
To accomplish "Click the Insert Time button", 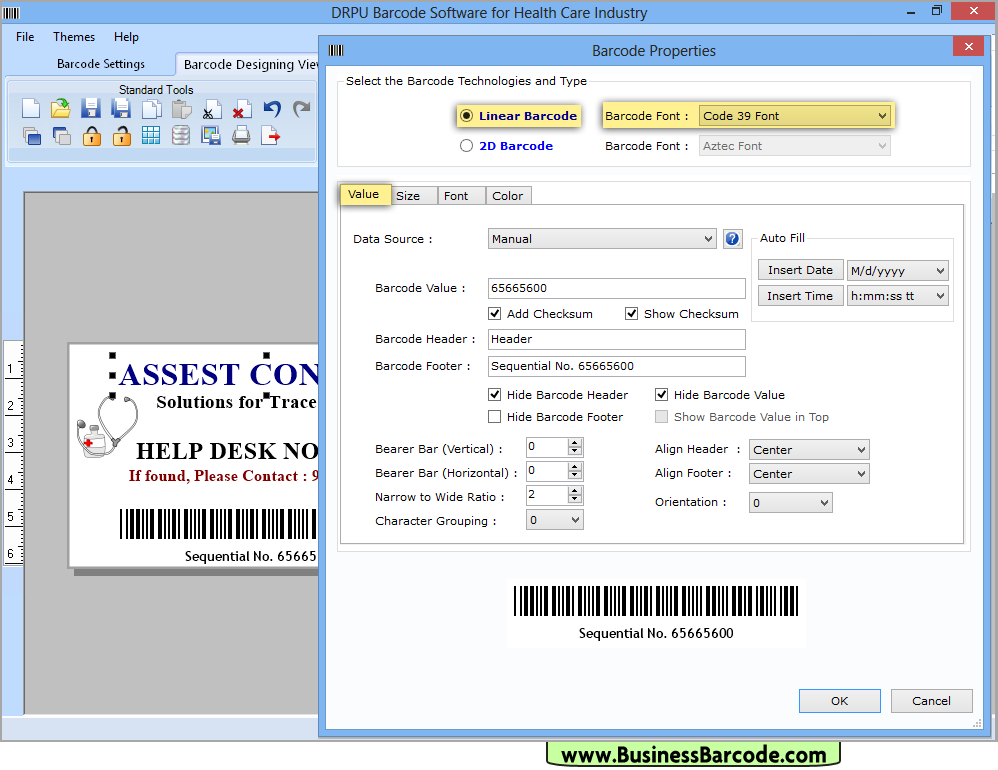I will pos(800,296).
